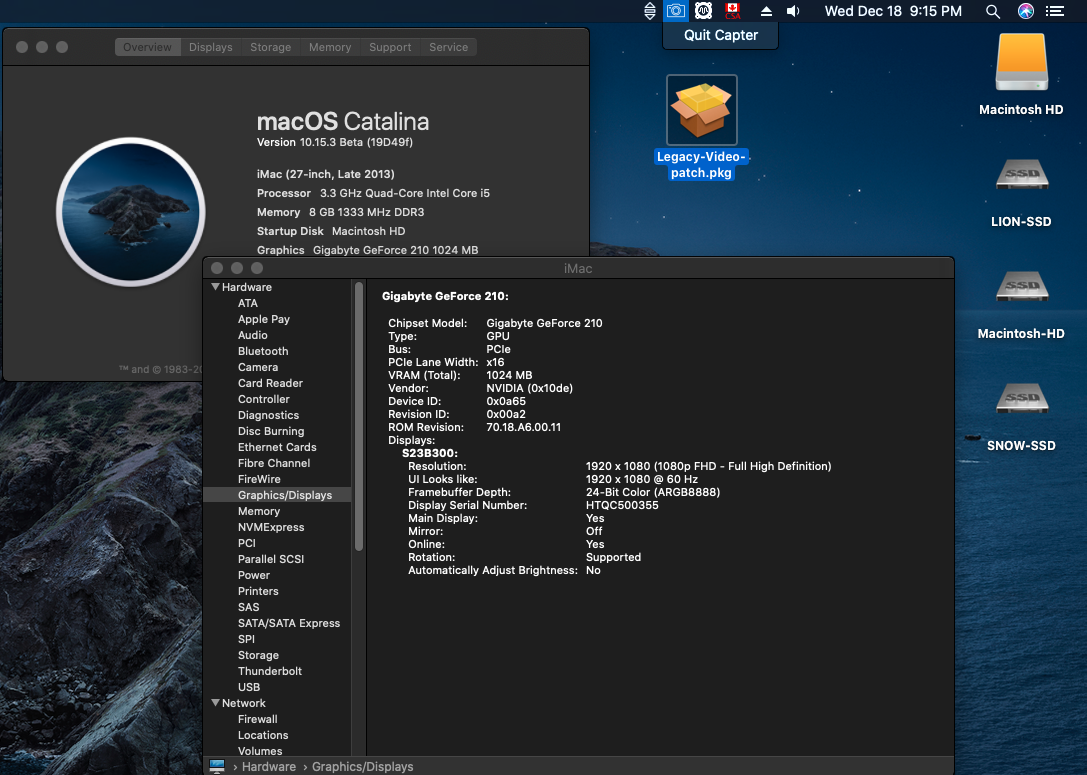Click the ROM Revision value 70.18.A6.00.11
The height and width of the screenshot is (775, 1087).
pyautogui.click(x=523, y=427)
